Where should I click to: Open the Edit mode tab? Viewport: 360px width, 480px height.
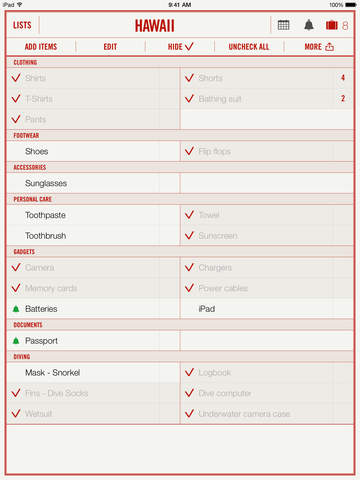tap(110, 47)
